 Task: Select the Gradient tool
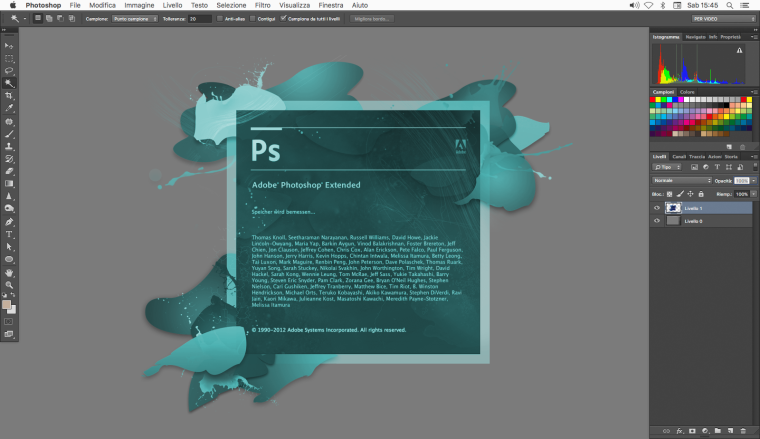coord(9,184)
